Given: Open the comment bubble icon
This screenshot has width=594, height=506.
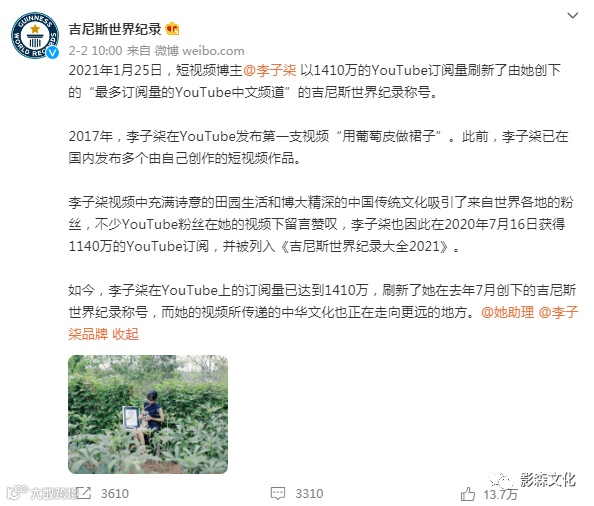Looking at the screenshot, I should [x=278, y=493].
